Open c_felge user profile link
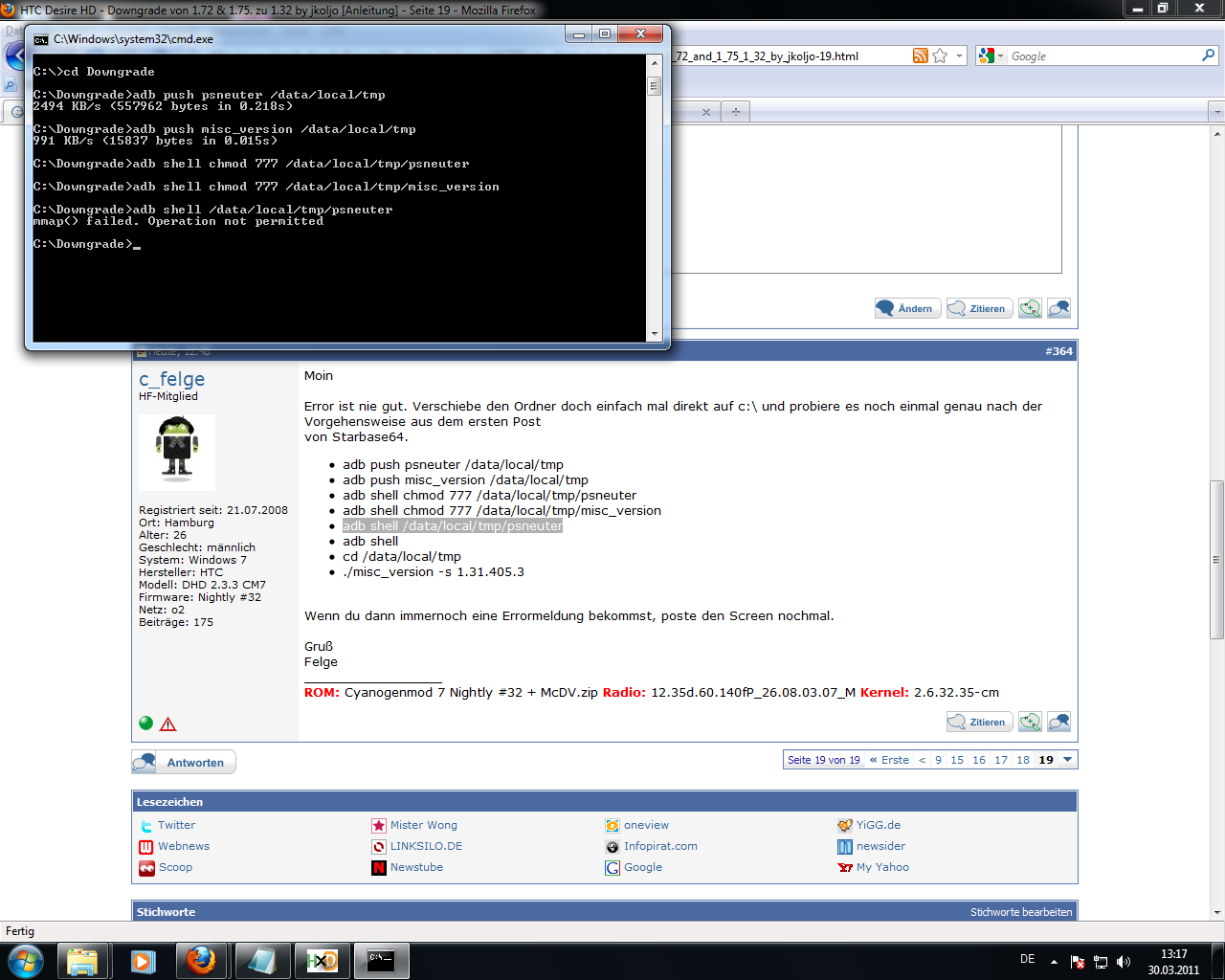 [171, 379]
